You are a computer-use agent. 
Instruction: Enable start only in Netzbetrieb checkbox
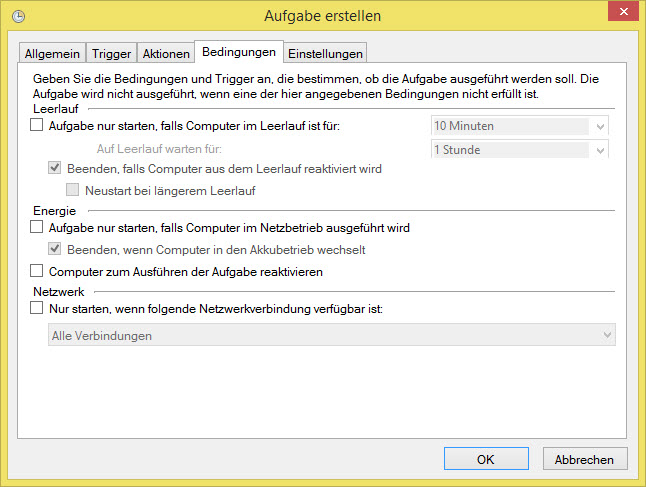pyautogui.click(x=38, y=228)
